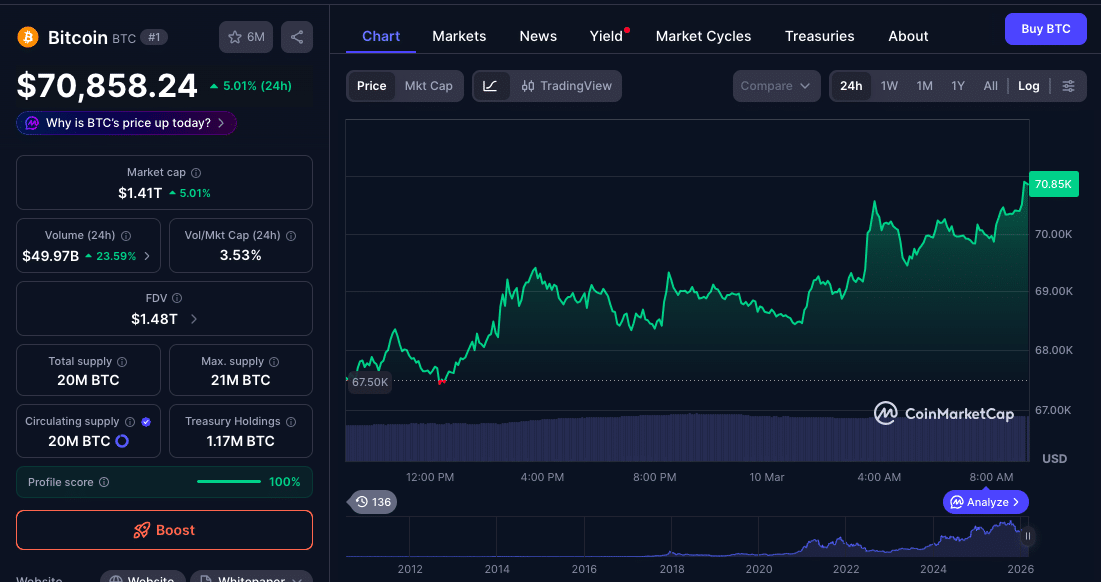
Task: Click the verified circulating supply badge
Action: tap(146, 422)
